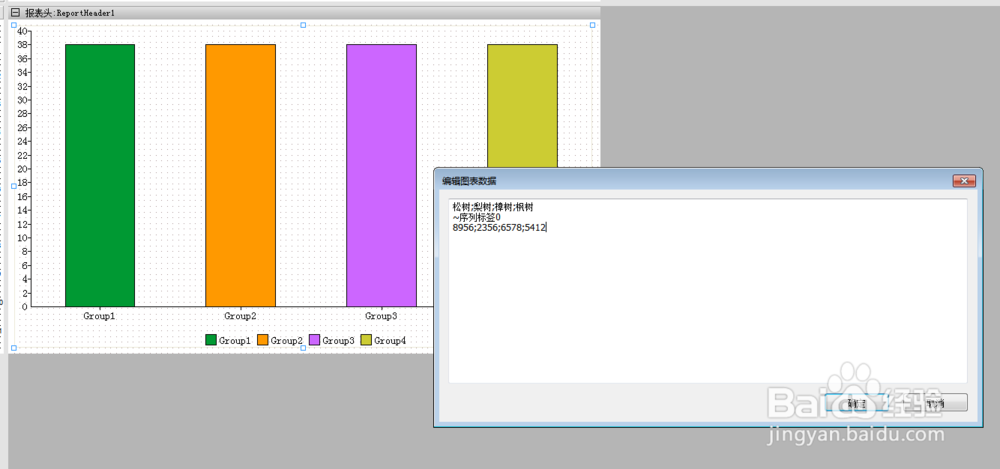Image resolution: width=1000 pixels, height=469 pixels.
Task: Close the 编辑图表数据 dialog
Action: pos(964,181)
